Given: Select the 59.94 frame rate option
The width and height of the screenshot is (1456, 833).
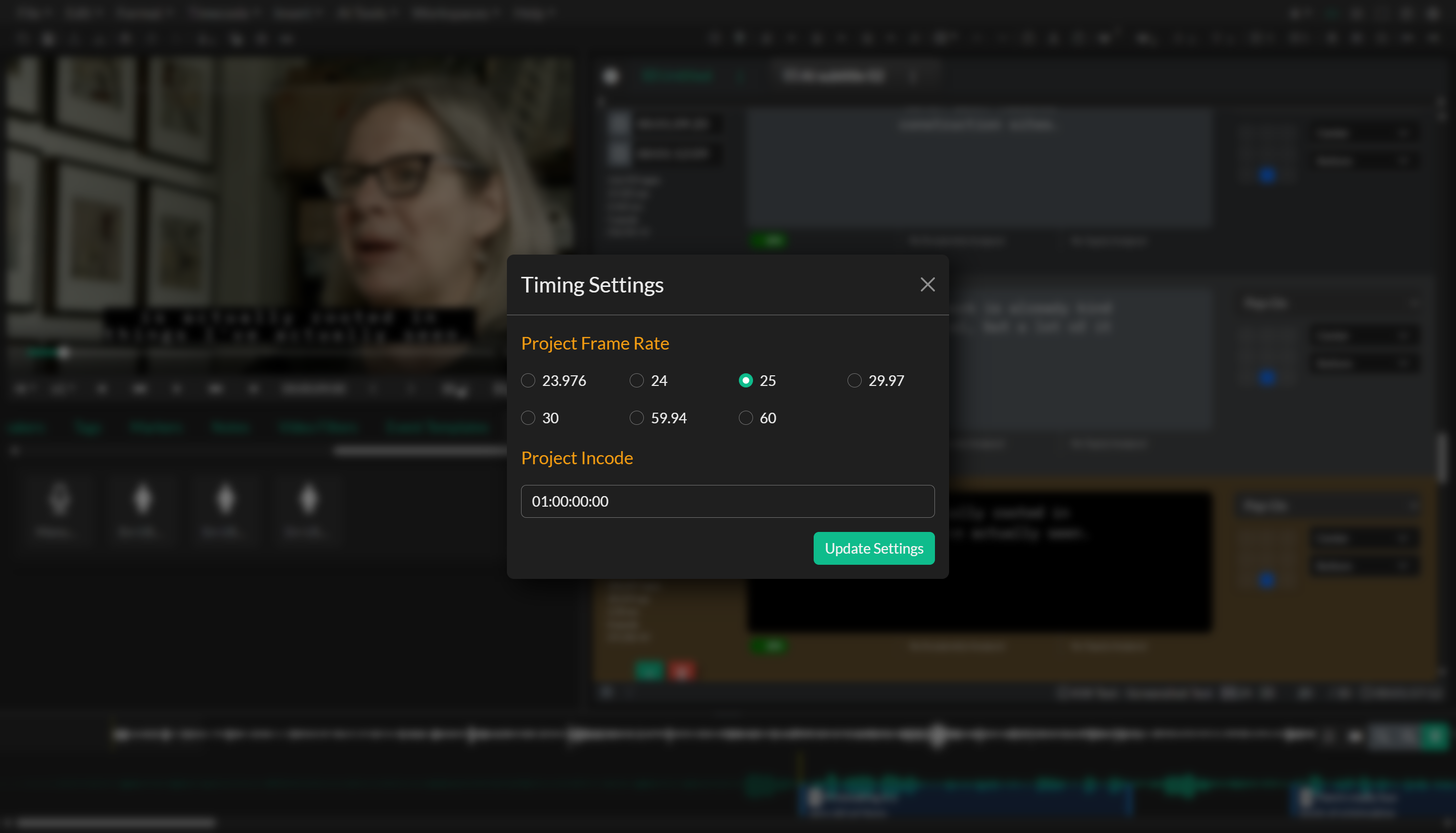Looking at the screenshot, I should point(636,418).
